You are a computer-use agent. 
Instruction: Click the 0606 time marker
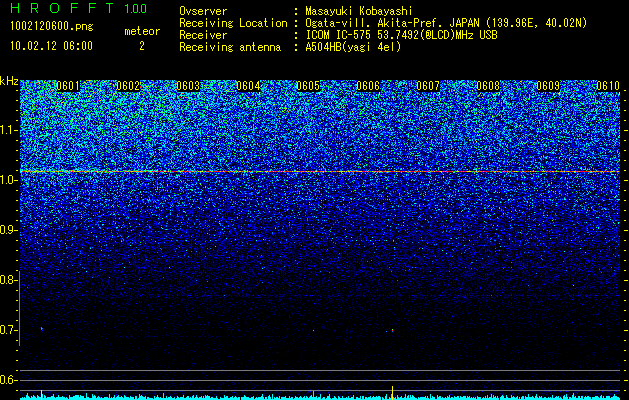(x=368, y=86)
